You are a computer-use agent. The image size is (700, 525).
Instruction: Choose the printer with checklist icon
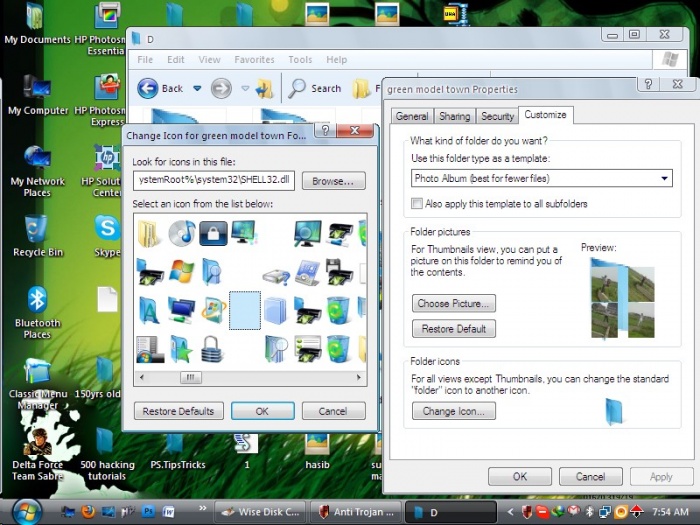click(x=308, y=349)
